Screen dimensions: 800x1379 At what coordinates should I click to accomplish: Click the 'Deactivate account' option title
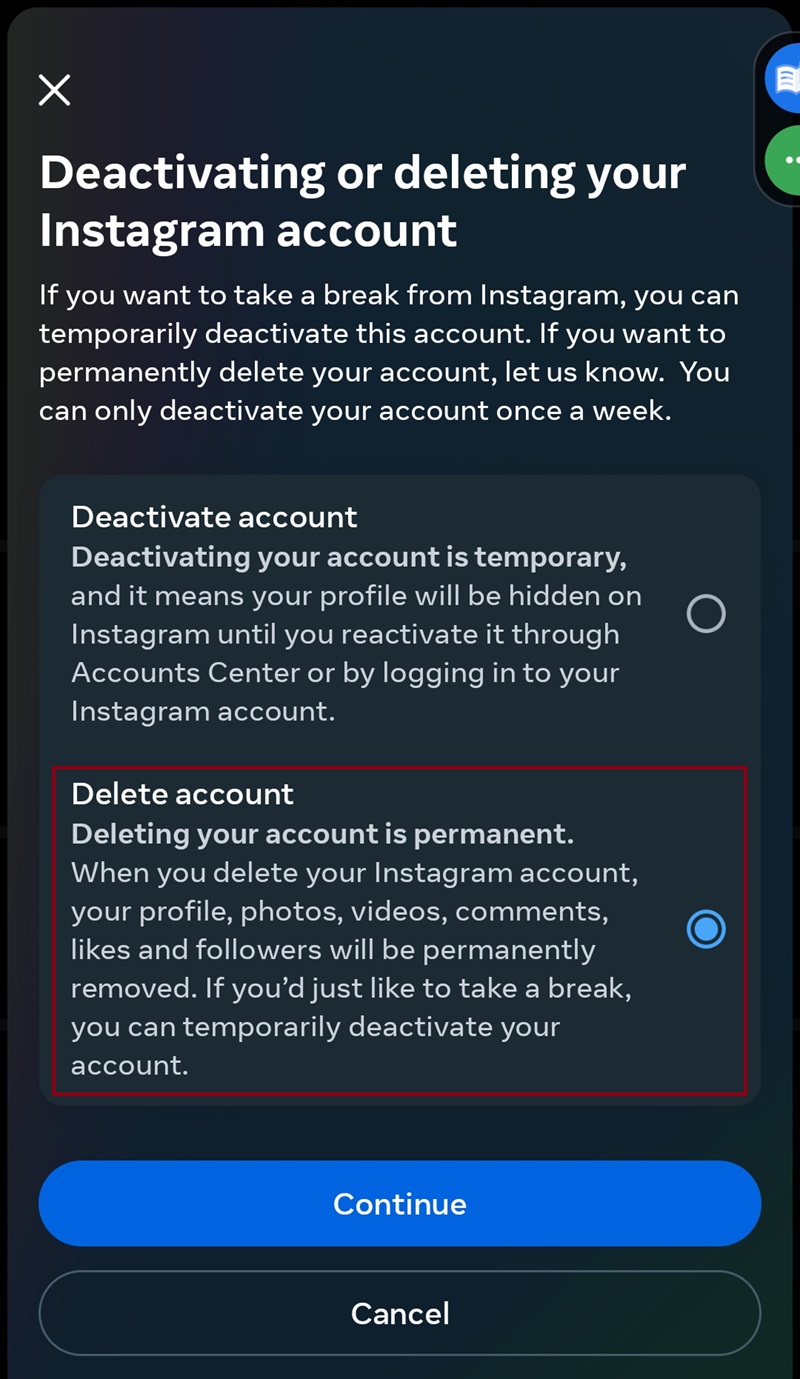[214, 517]
